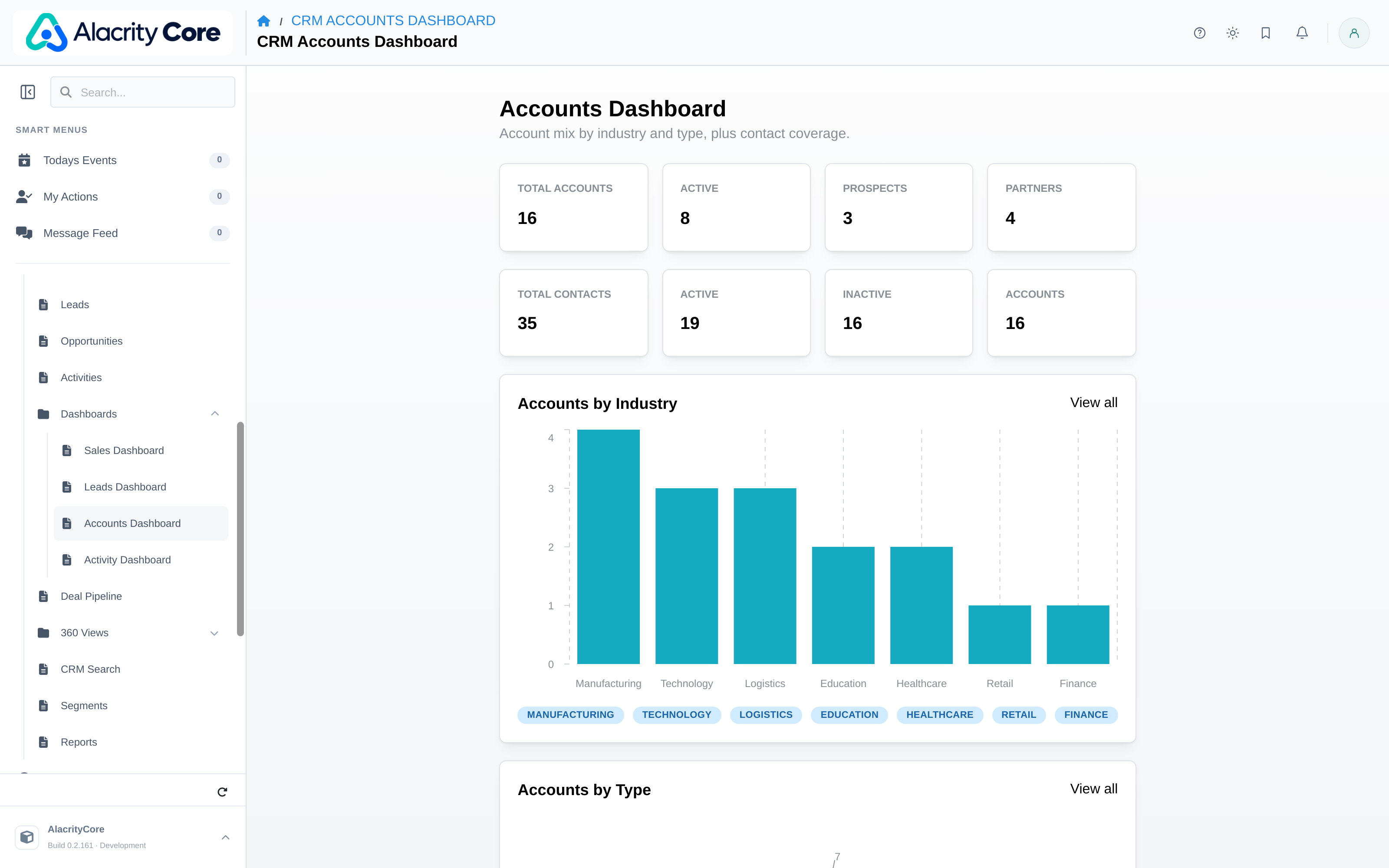Expand the 360 Views chevron
The height and width of the screenshot is (868, 1389).
click(x=215, y=633)
